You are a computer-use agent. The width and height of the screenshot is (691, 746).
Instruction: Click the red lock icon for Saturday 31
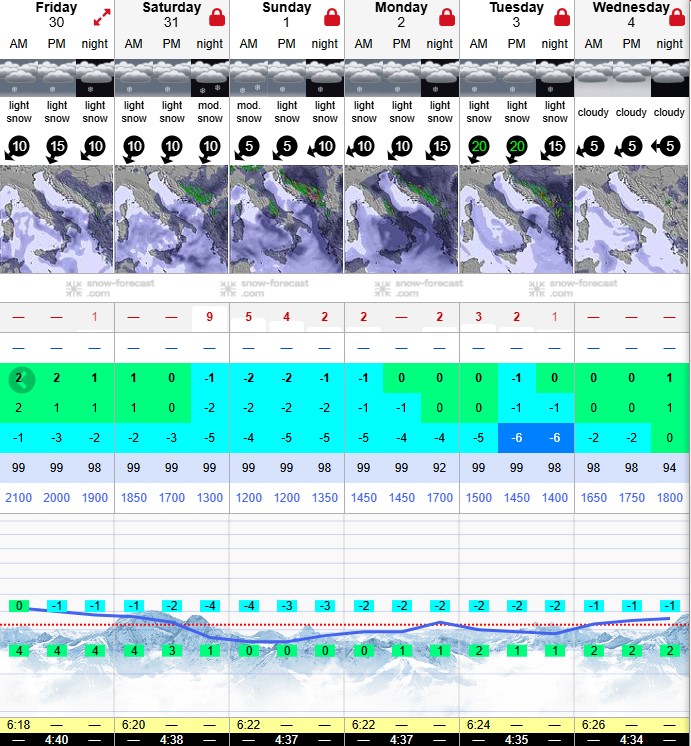pyautogui.click(x=217, y=17)
